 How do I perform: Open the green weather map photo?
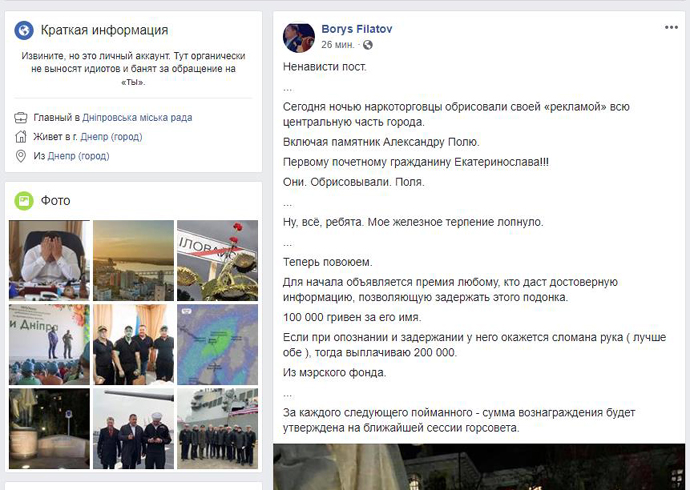[x=217, y=344]
